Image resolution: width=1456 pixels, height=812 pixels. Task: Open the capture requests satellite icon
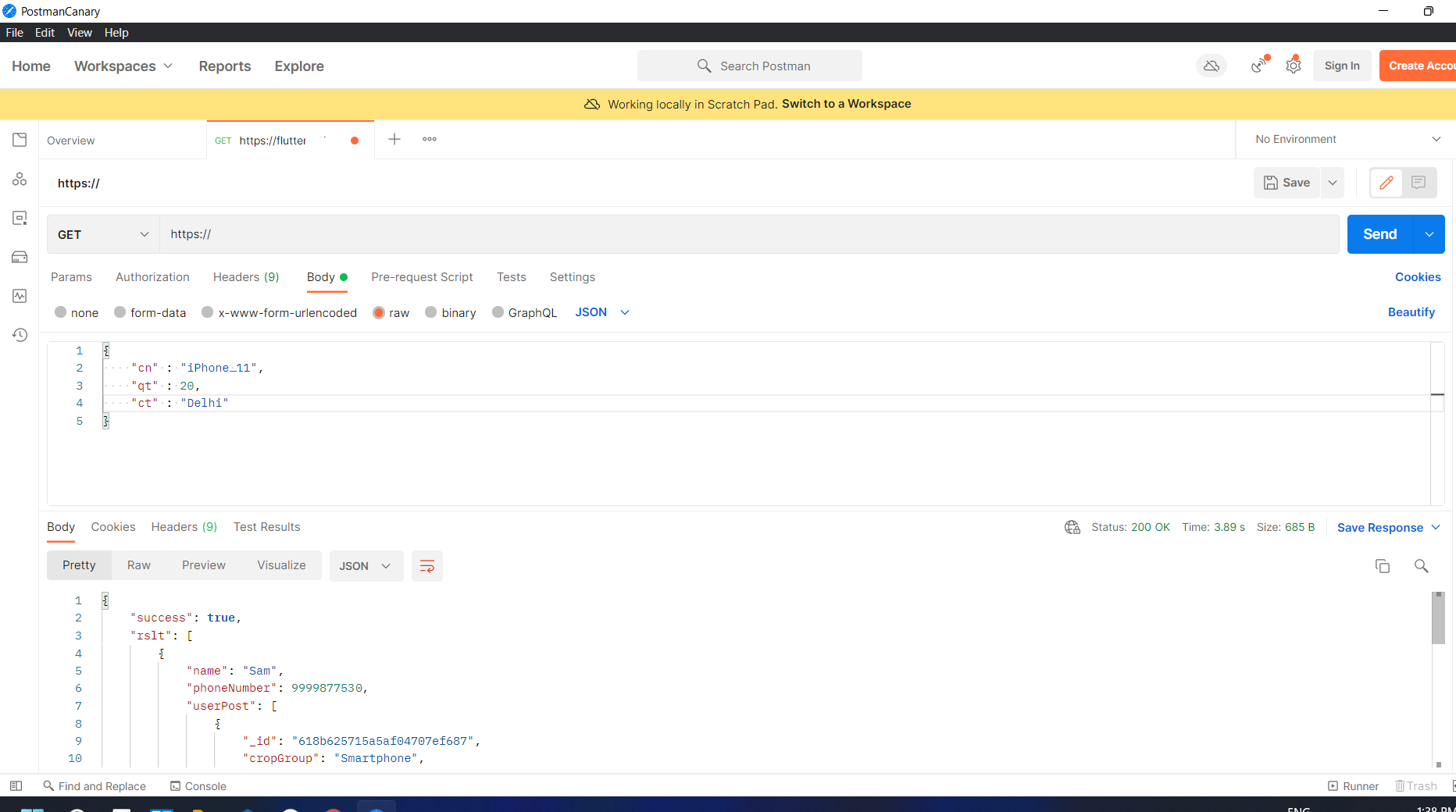pyautogui.click(x=1258, y=66)
